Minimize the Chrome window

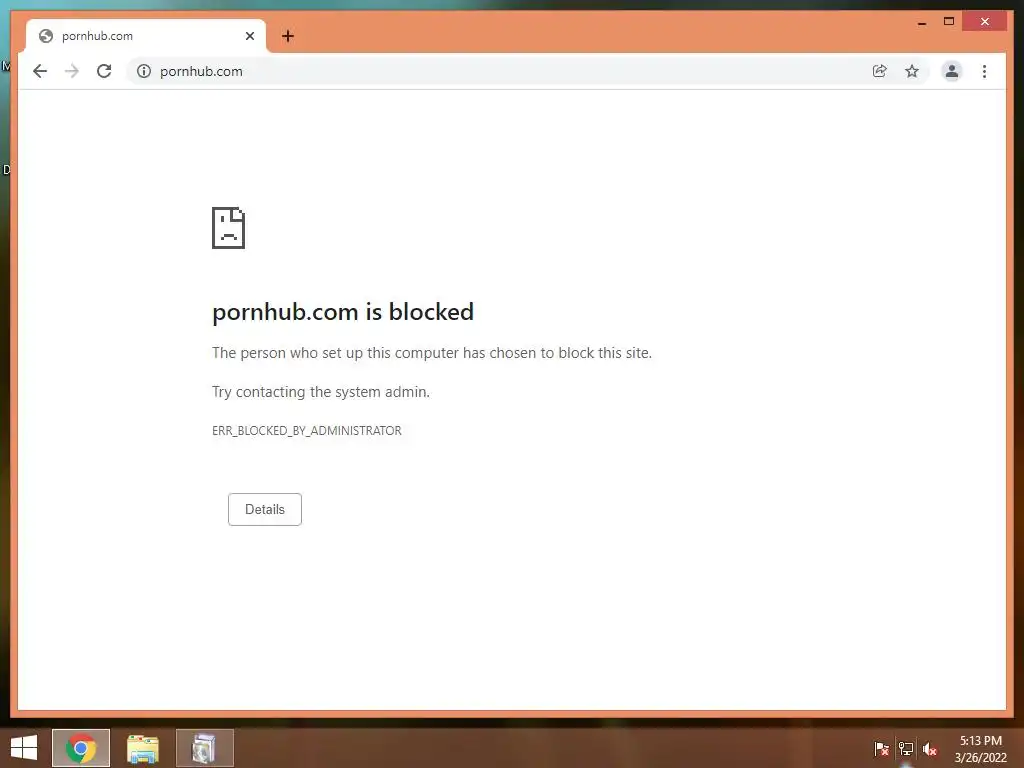tap(922, 22)
